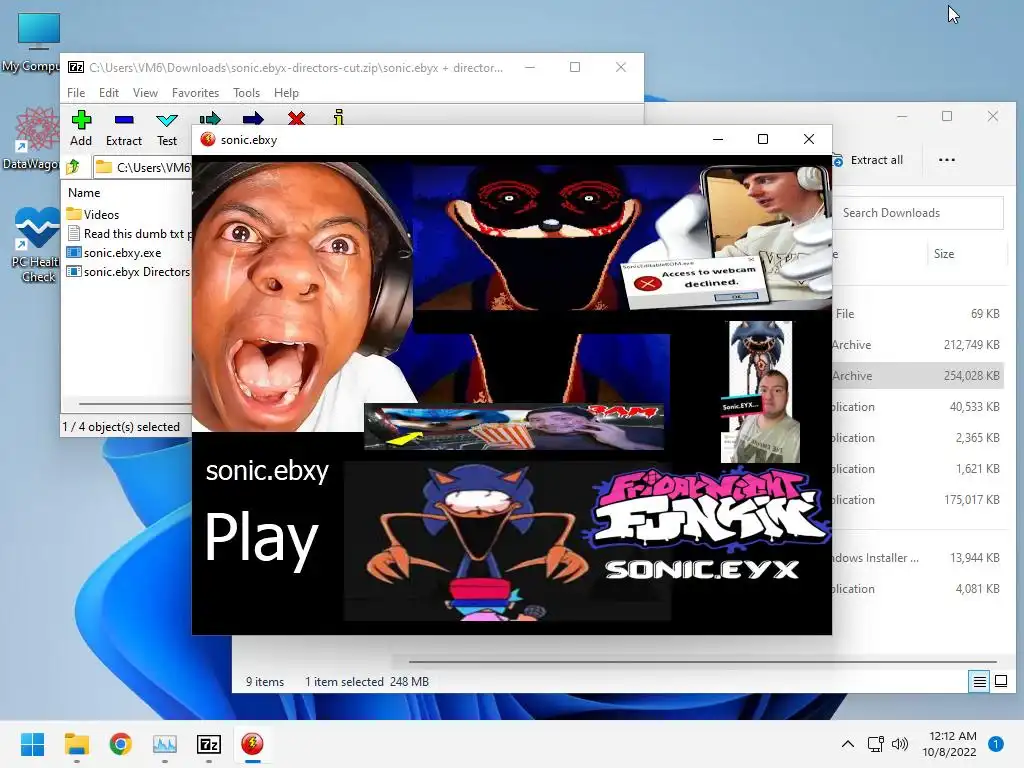Image resolution: width=1024 pixels, height=768 pixels.
Task: Open the See more ellipsis menu in Explorer
Action: (x=946, y=160)
